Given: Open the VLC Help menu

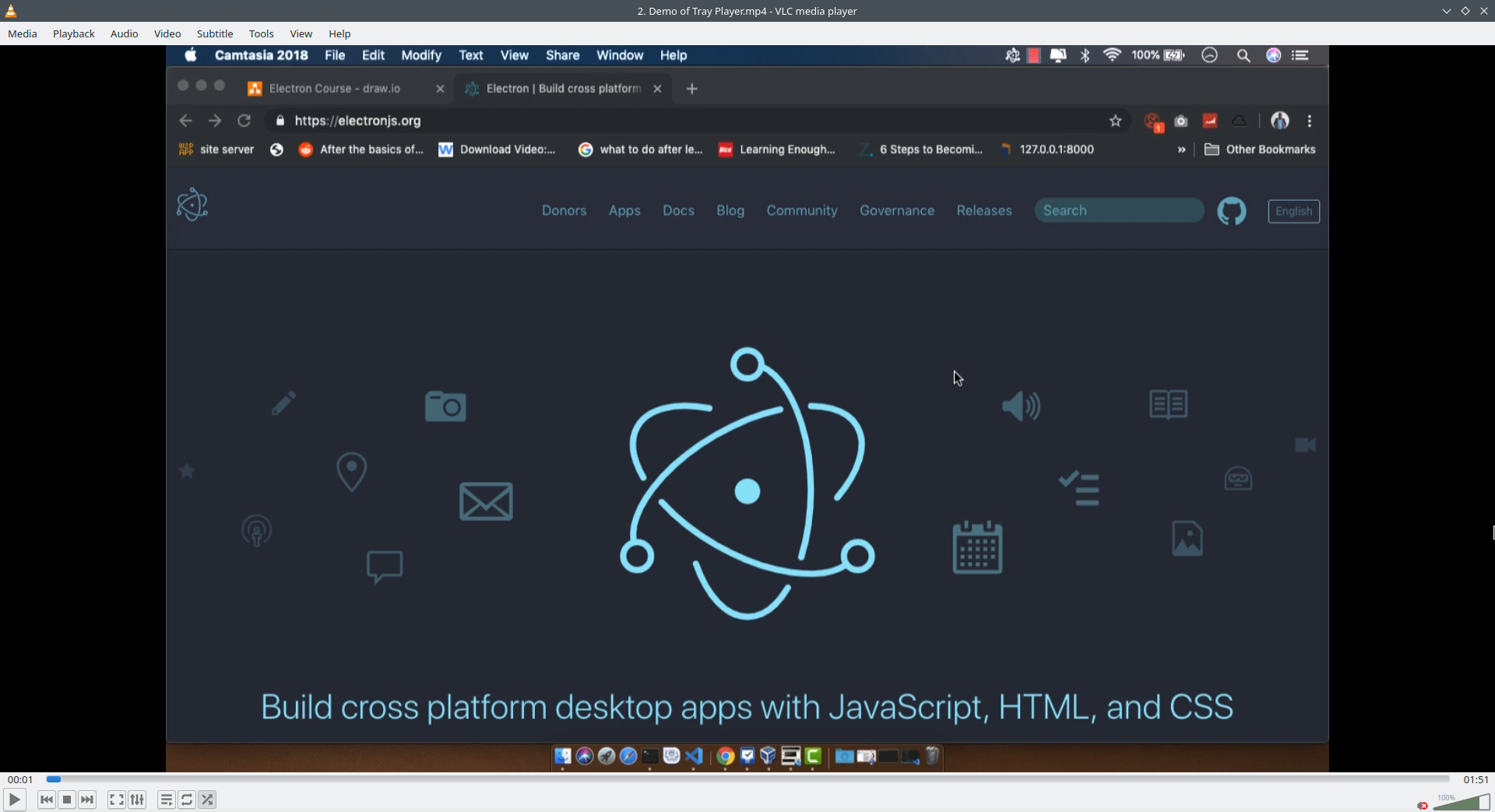Looking at the screenshot, I should pyautogui.click(x=339, y=33).
